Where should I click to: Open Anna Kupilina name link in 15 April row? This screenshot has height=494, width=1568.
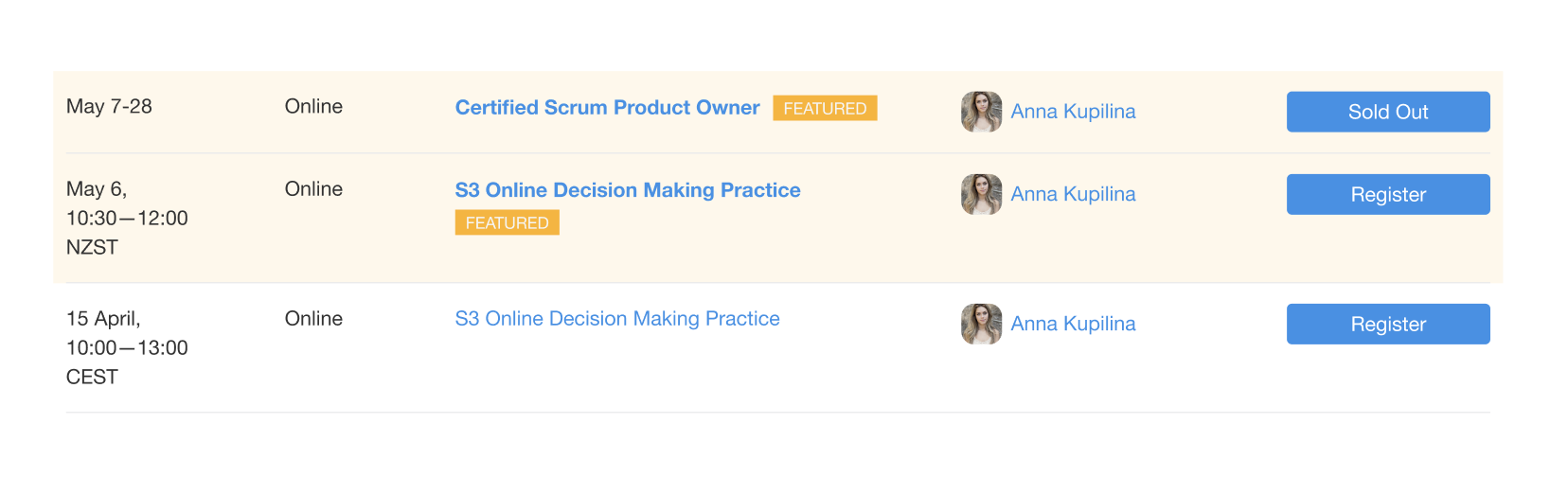click(x=1073, y=324)
